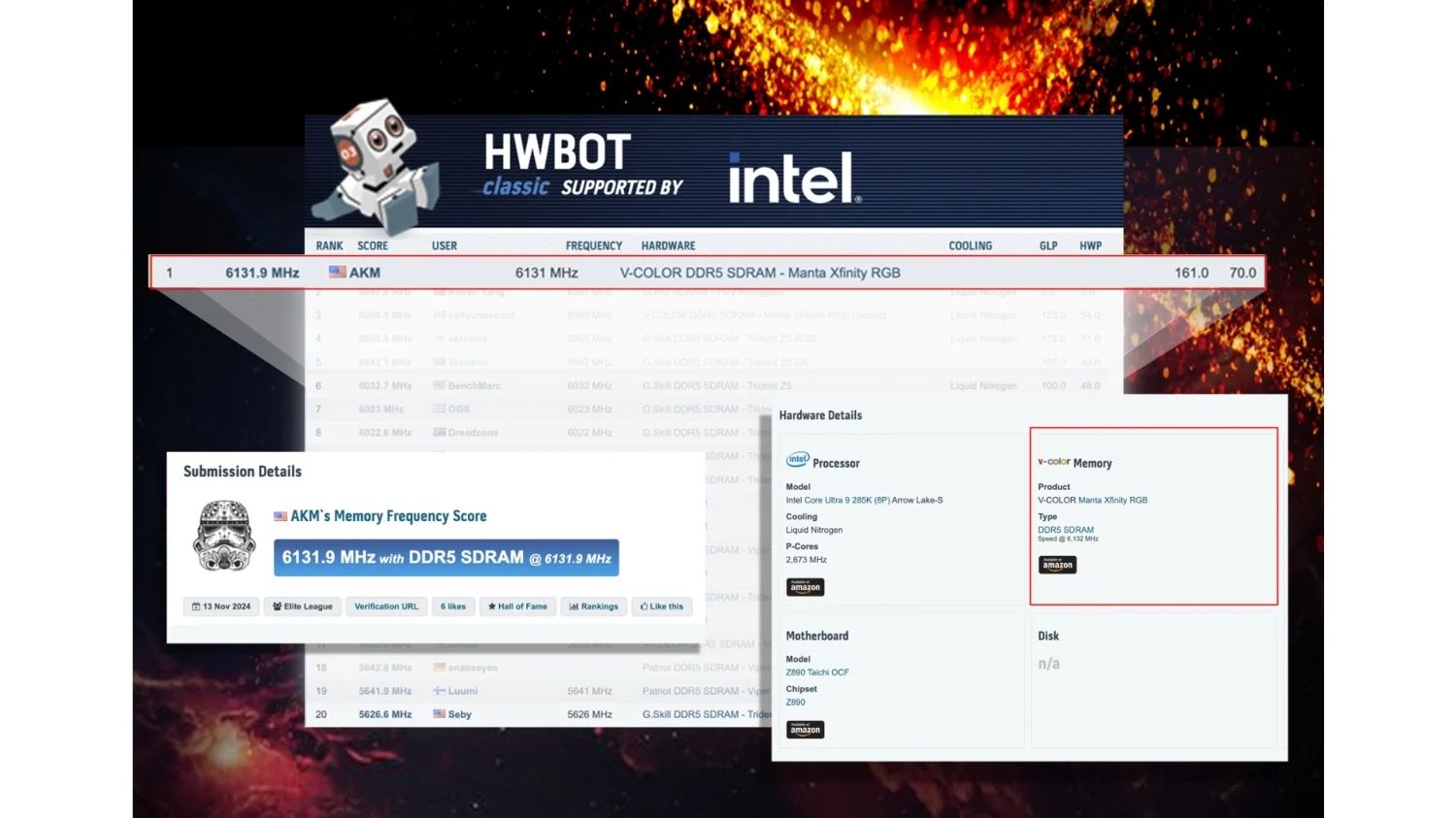
Task: Click the Like this button
Action: (x=662, y=606)
